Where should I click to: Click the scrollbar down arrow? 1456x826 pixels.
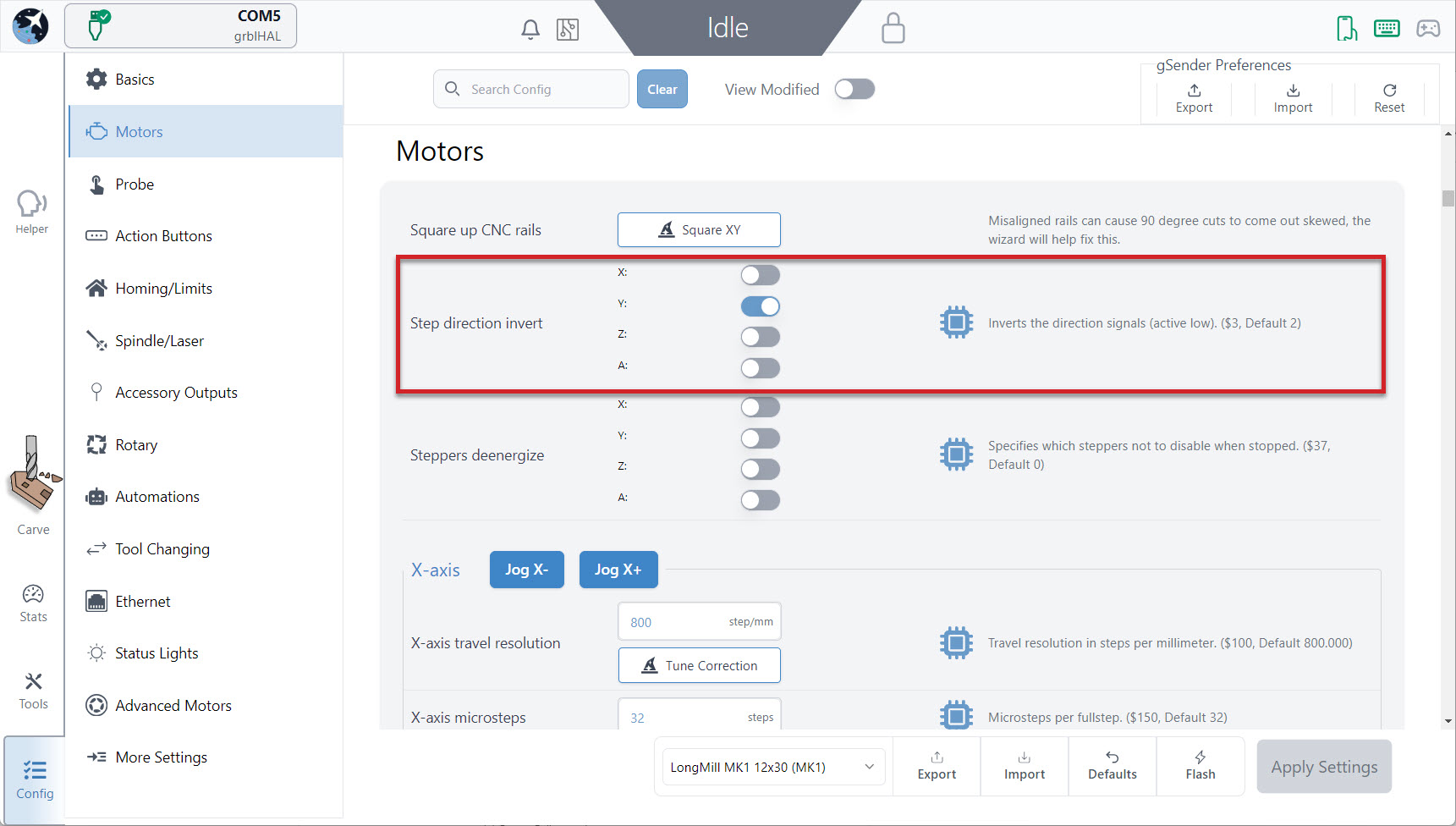coord(1448,722)
